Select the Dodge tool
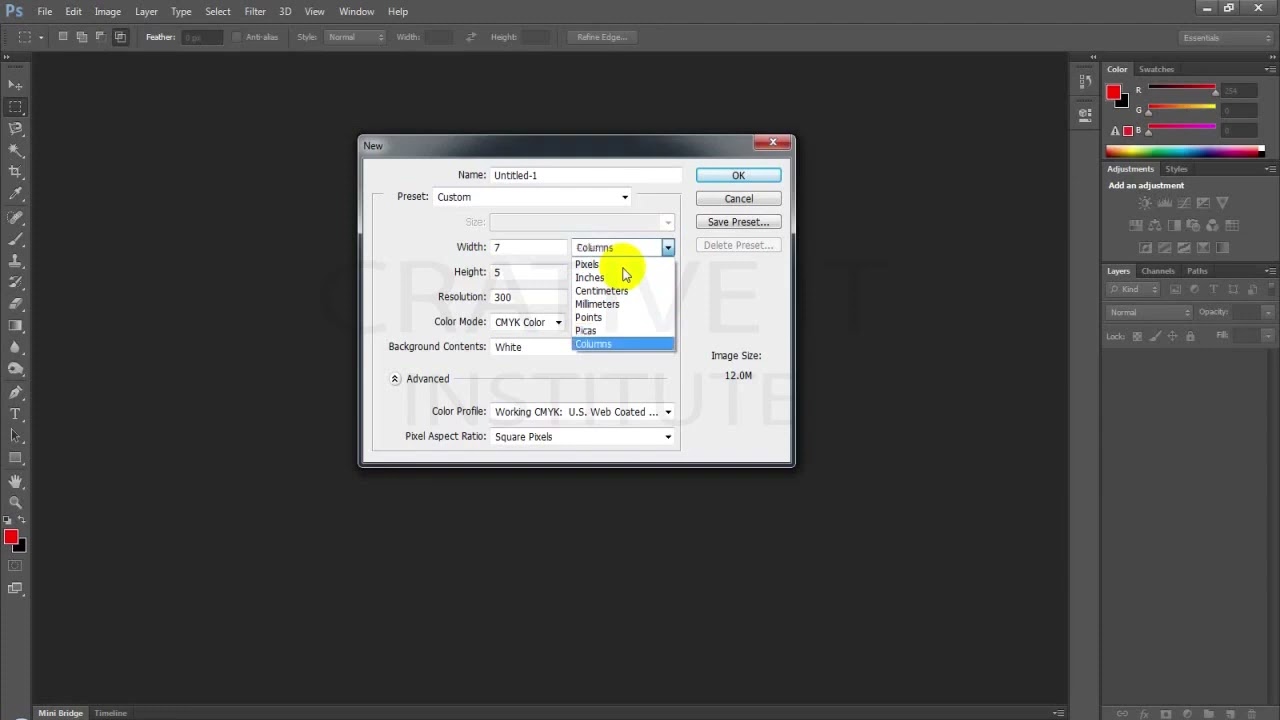Viewport: 1280px width, 720px height. 15,370
